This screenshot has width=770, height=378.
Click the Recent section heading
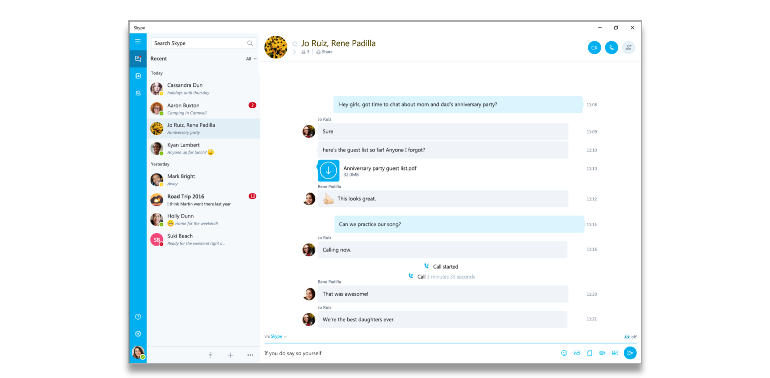tap(159, 58)
